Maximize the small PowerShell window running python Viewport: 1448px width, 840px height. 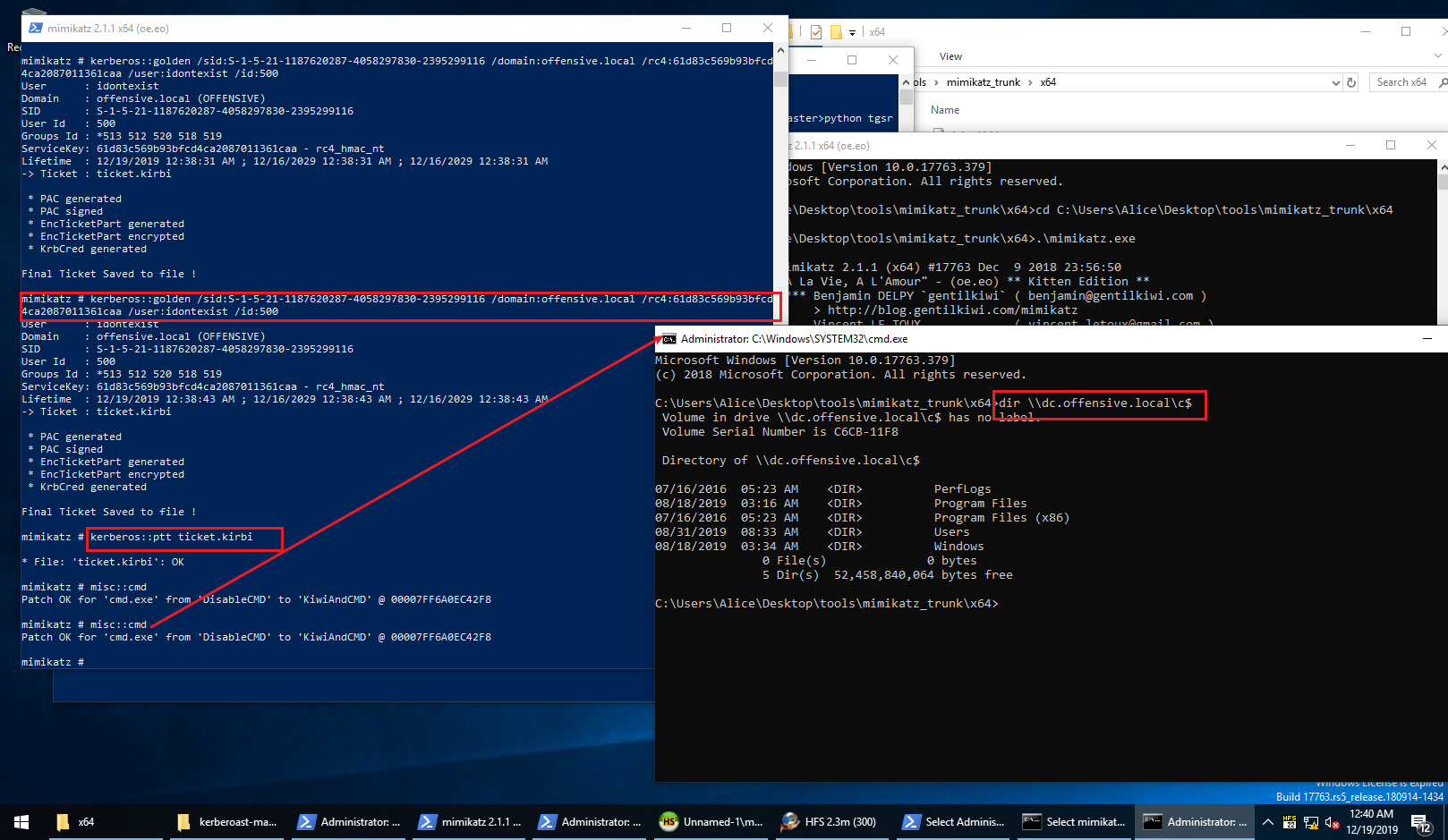(x=852, y=60)
